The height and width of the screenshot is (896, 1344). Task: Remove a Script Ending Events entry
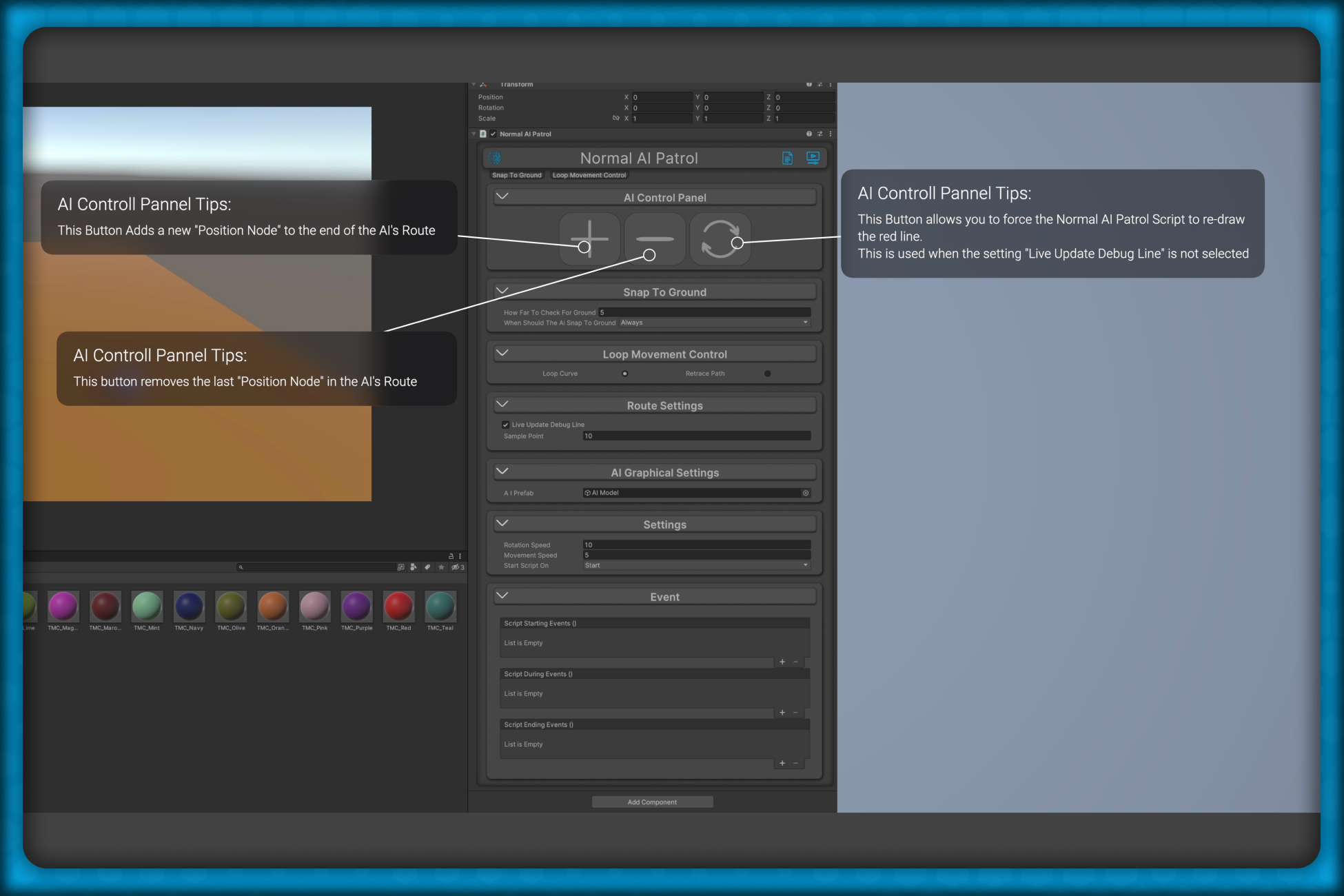(796, 763)
